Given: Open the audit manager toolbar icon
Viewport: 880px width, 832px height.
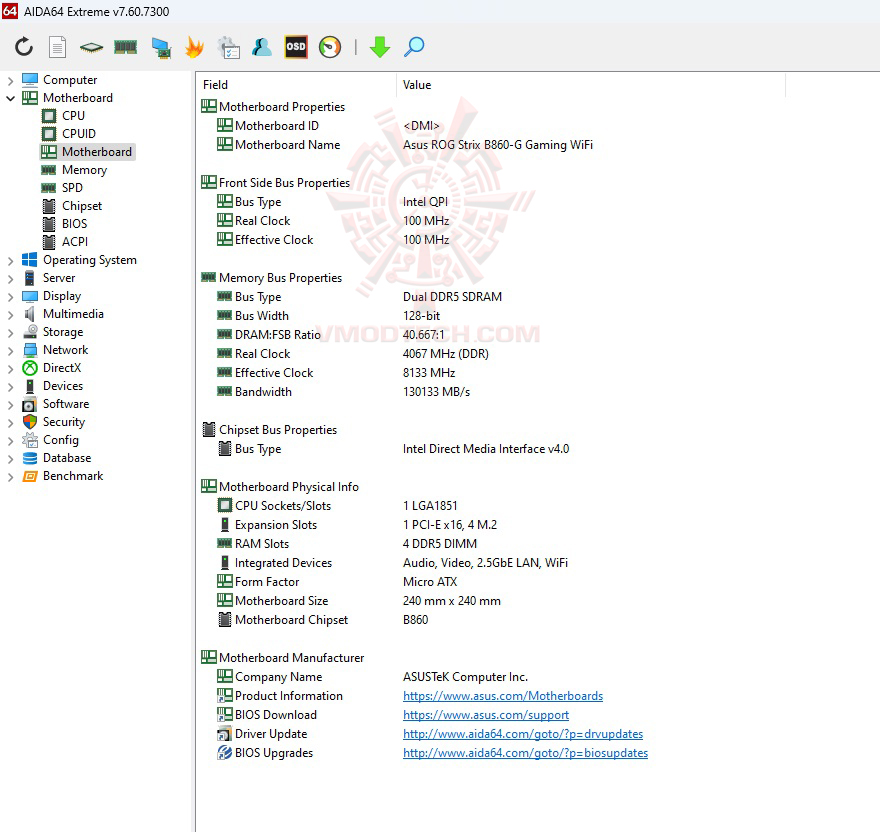Looking at the screenshot, I should click(x=228, y=47).
